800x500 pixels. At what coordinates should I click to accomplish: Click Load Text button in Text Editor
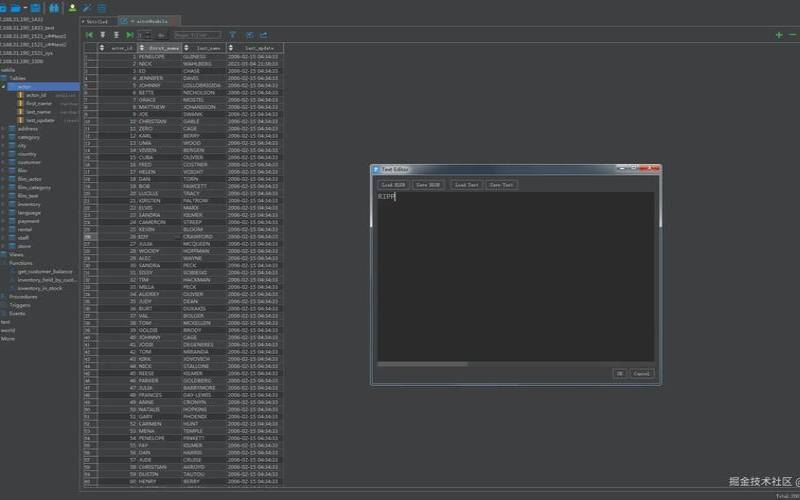pos(466,185)
